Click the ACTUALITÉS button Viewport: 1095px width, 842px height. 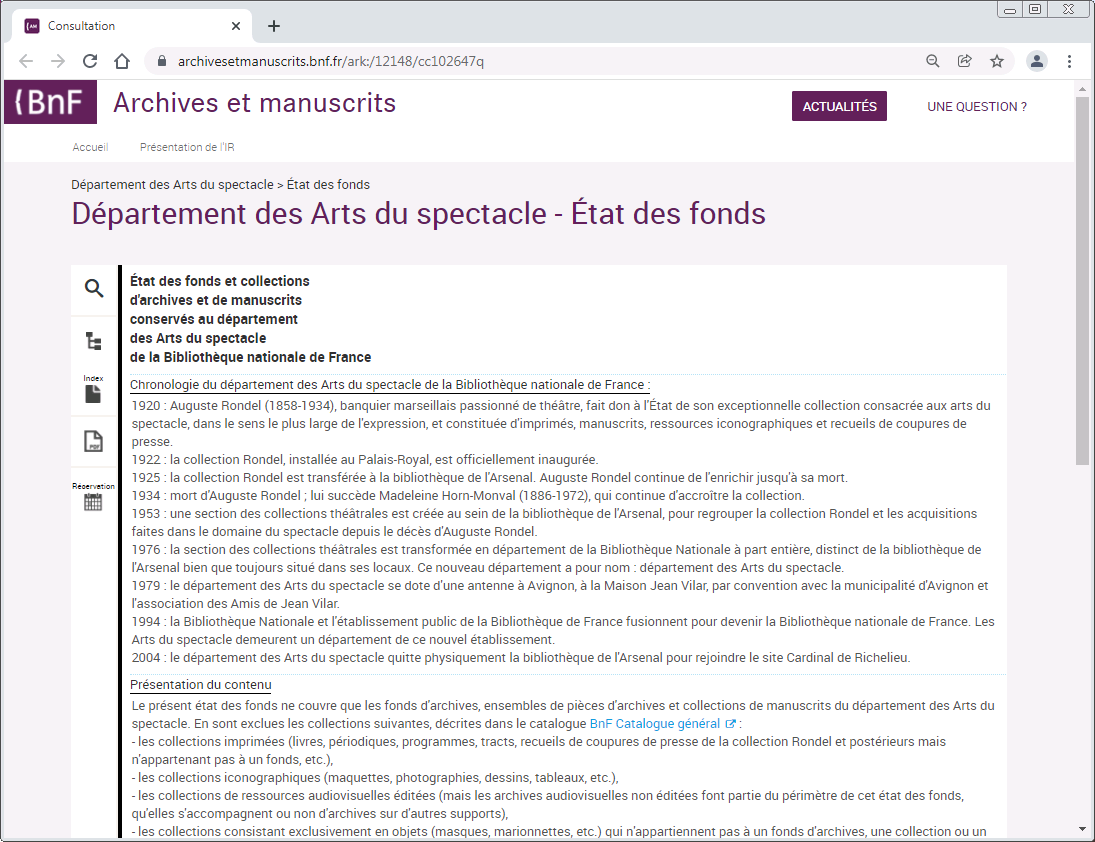click(x=839, y=106)
